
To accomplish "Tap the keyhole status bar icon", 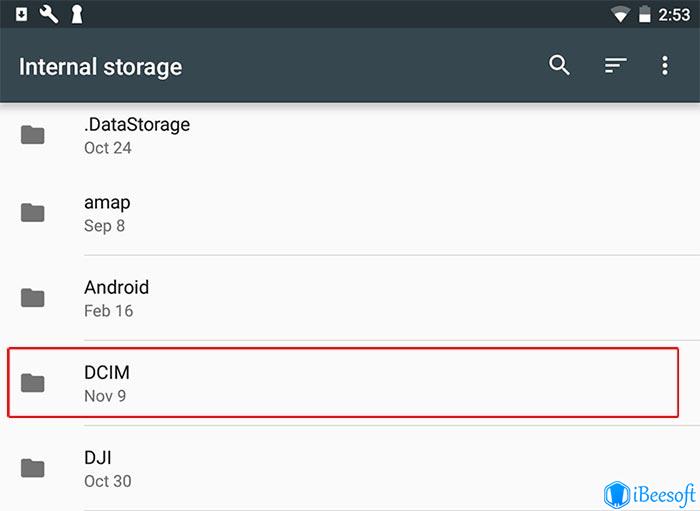I will 77,15.
